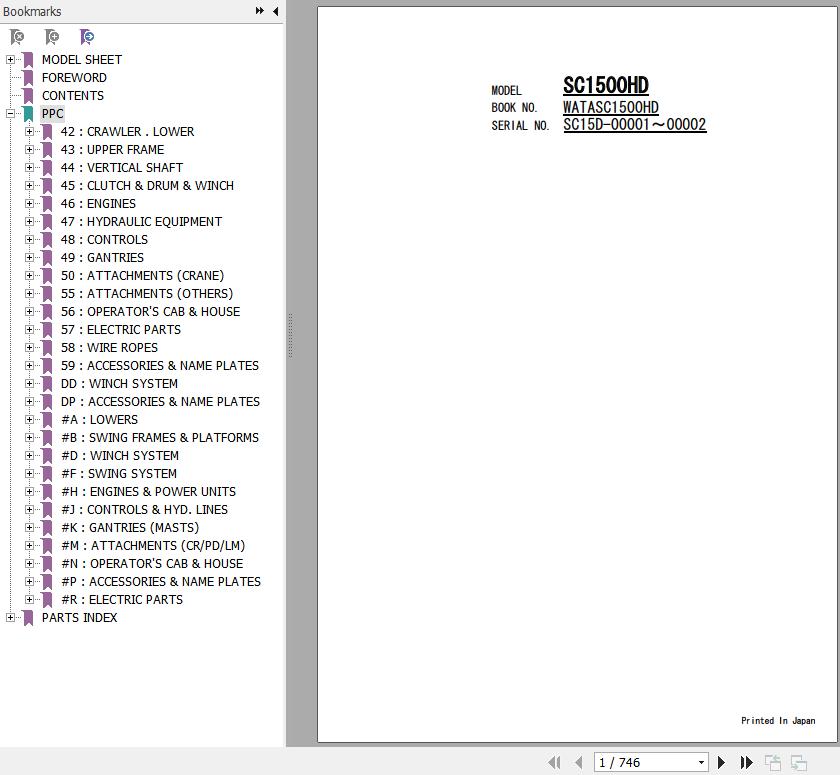Open 49 : GANTRIES bookmark

[x=102, y=258]
